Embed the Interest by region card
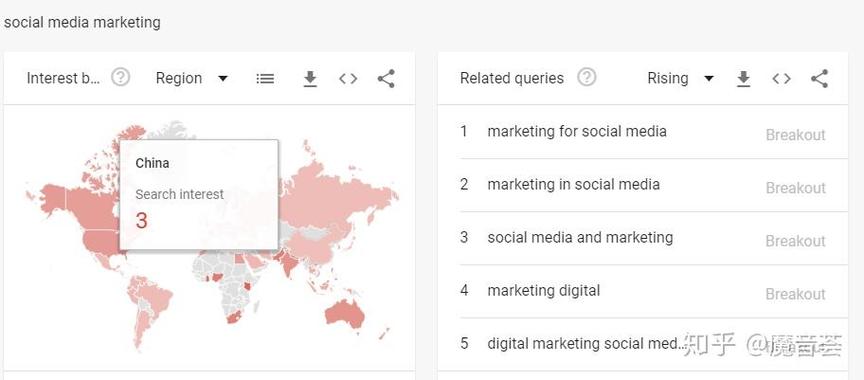Viewport: 864px width, 380px height. pyautogui.click(x=348, y=79)
